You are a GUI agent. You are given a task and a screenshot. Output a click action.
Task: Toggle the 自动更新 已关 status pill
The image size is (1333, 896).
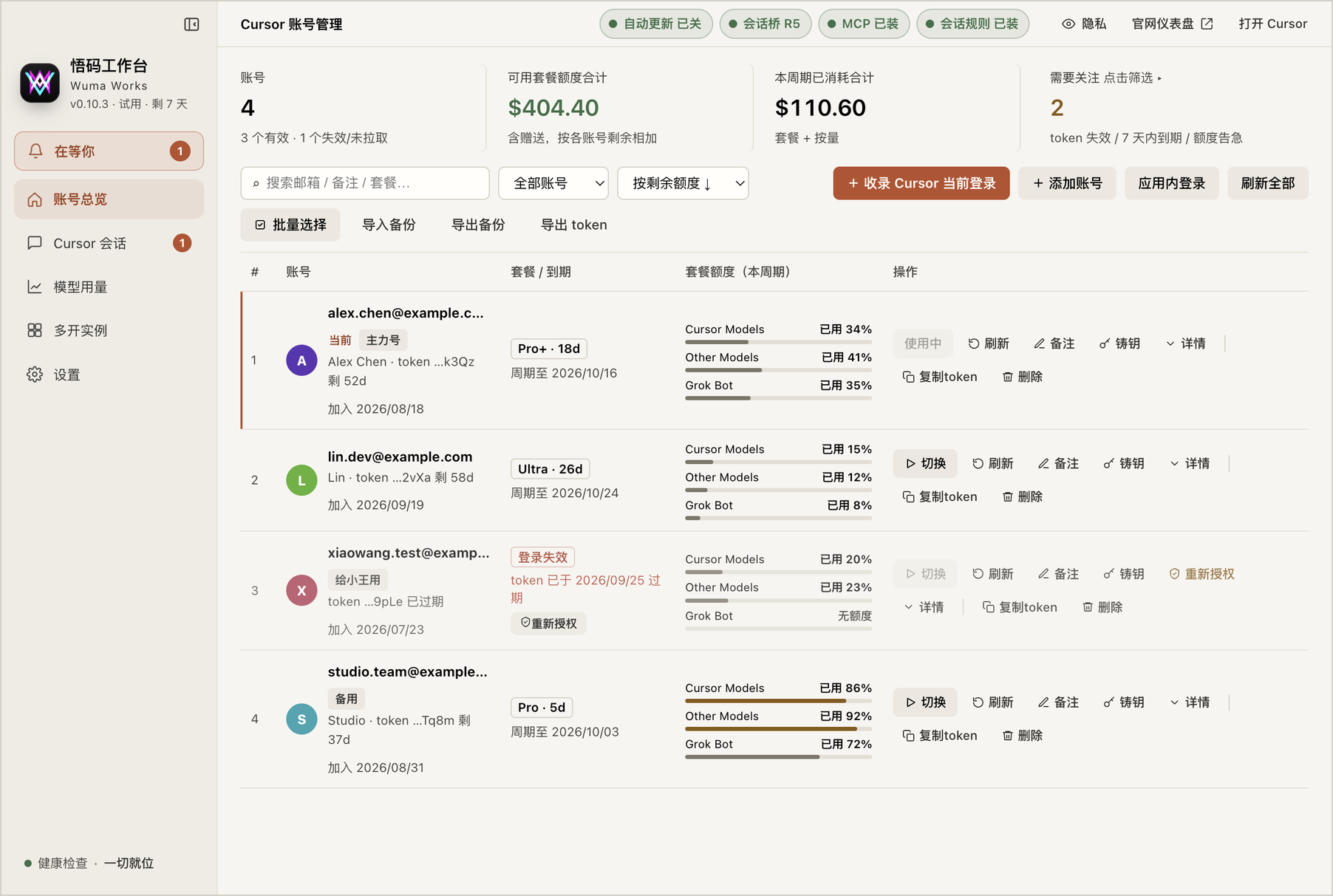656,24
